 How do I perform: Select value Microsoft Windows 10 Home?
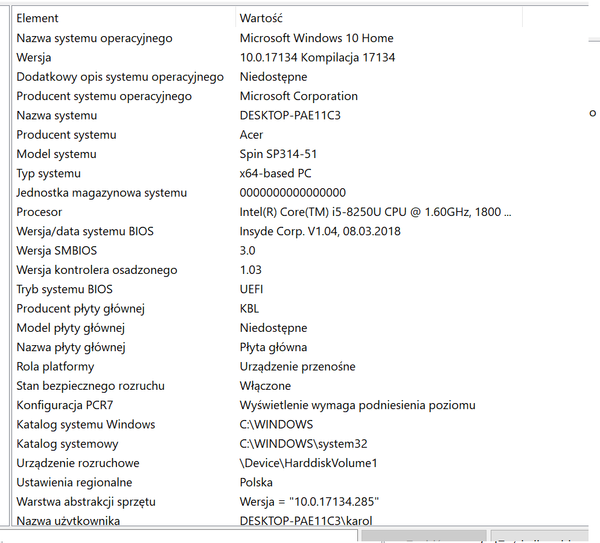[316, 38]
